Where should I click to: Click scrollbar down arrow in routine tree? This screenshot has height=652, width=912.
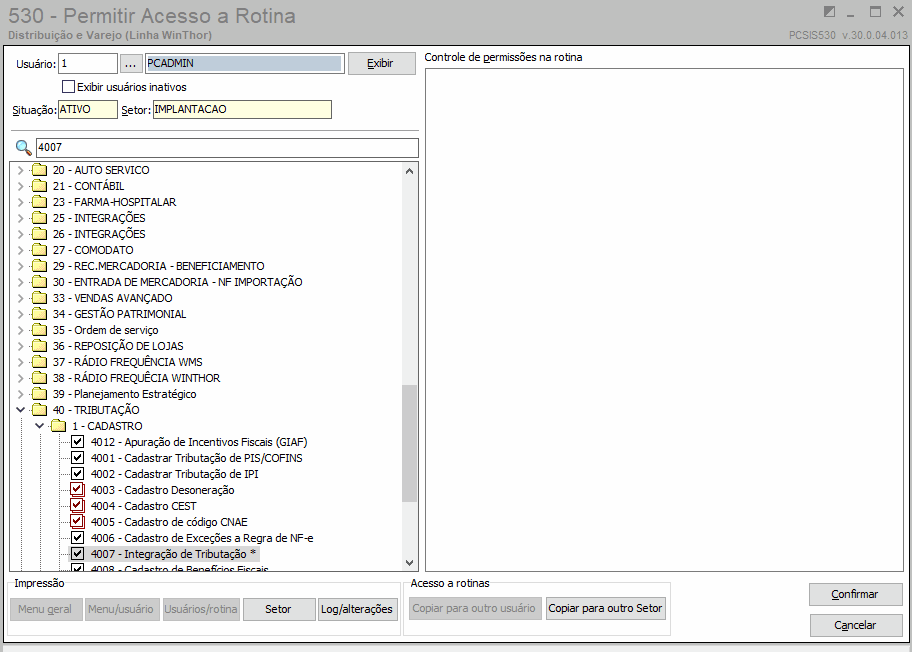click(x=409, y=563)
